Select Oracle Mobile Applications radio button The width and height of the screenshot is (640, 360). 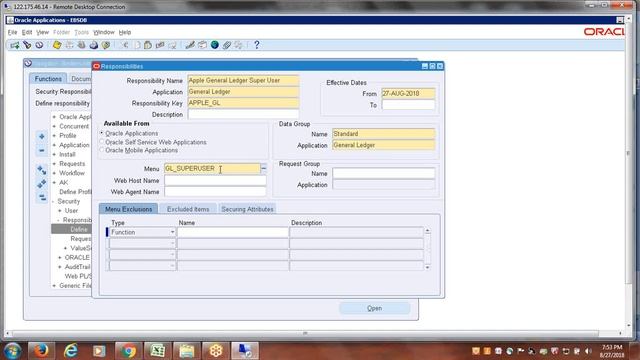(102, 150)
